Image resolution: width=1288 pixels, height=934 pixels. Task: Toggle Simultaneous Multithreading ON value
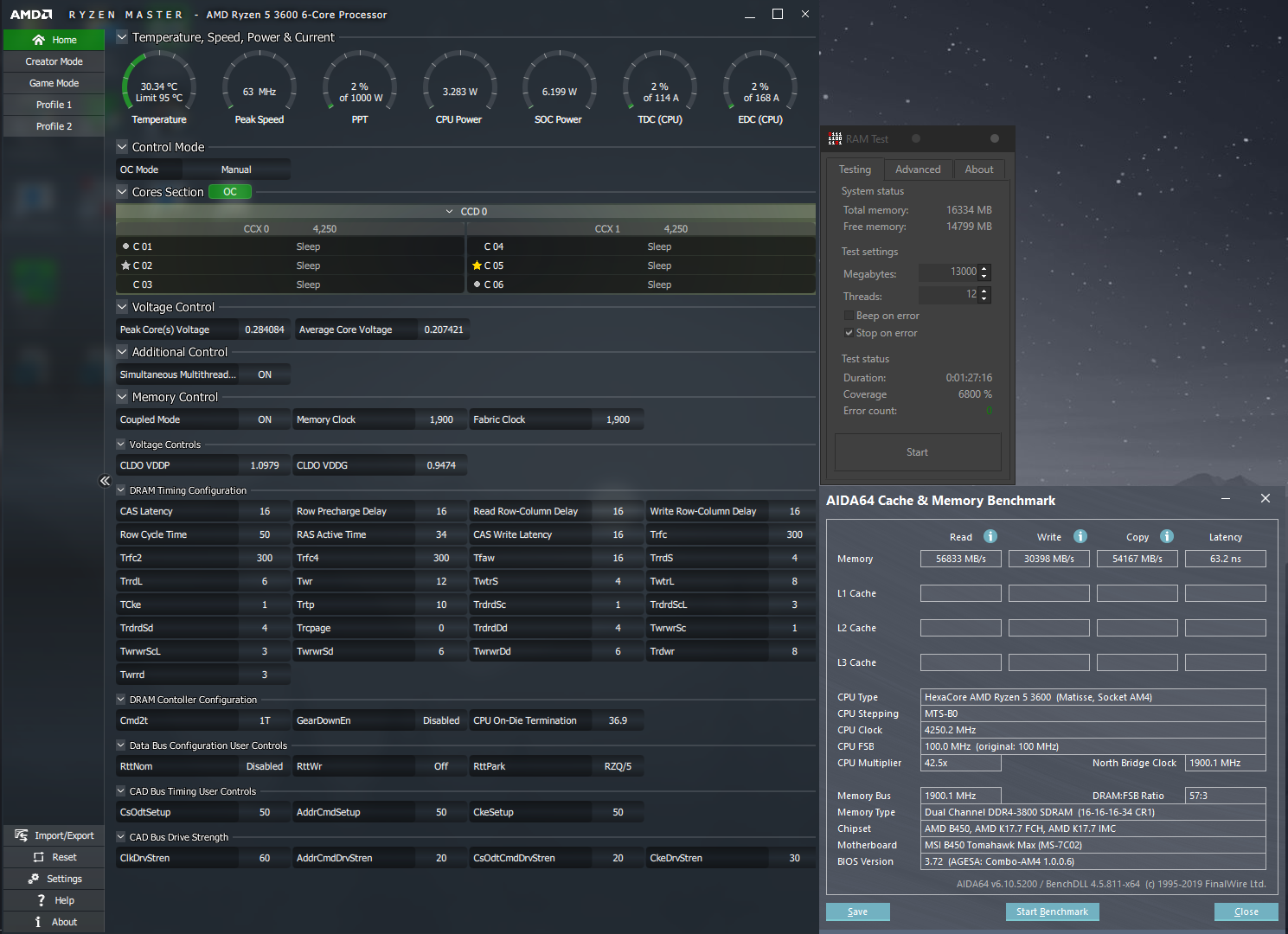tap(265, 374)
